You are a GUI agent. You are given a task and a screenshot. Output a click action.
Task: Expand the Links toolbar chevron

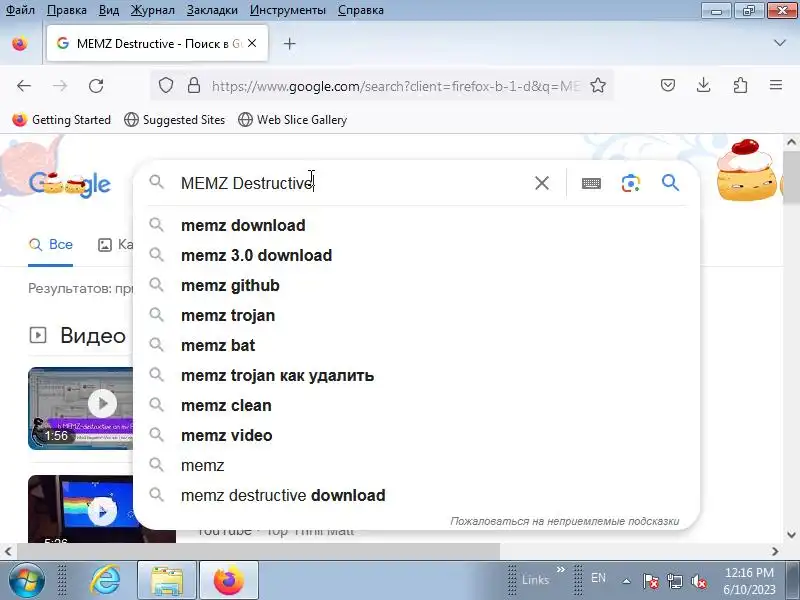pos(561,569)
